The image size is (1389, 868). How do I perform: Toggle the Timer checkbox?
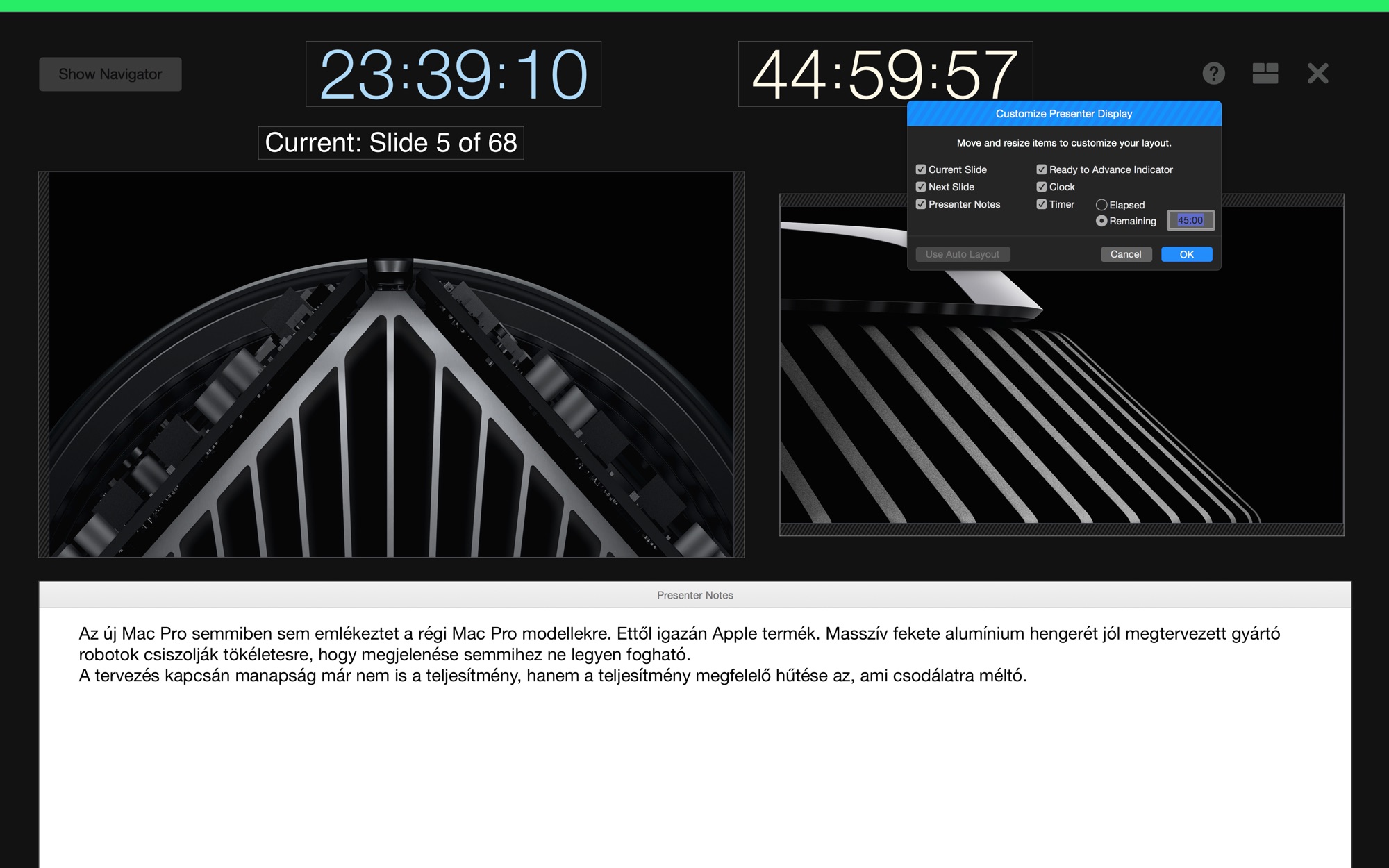coord(1042,204)
